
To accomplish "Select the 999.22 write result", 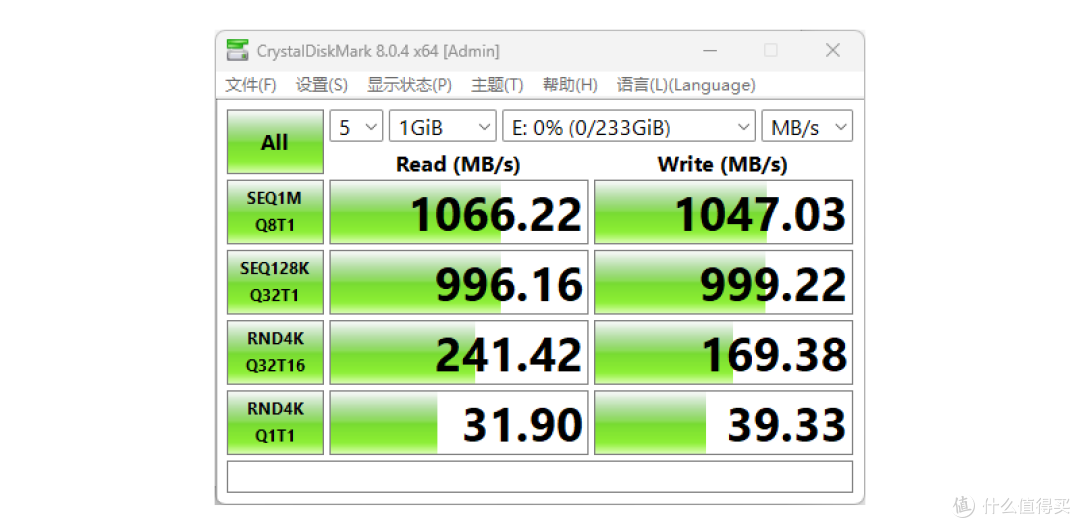I will pyautogui.click(x=723, y=282).
